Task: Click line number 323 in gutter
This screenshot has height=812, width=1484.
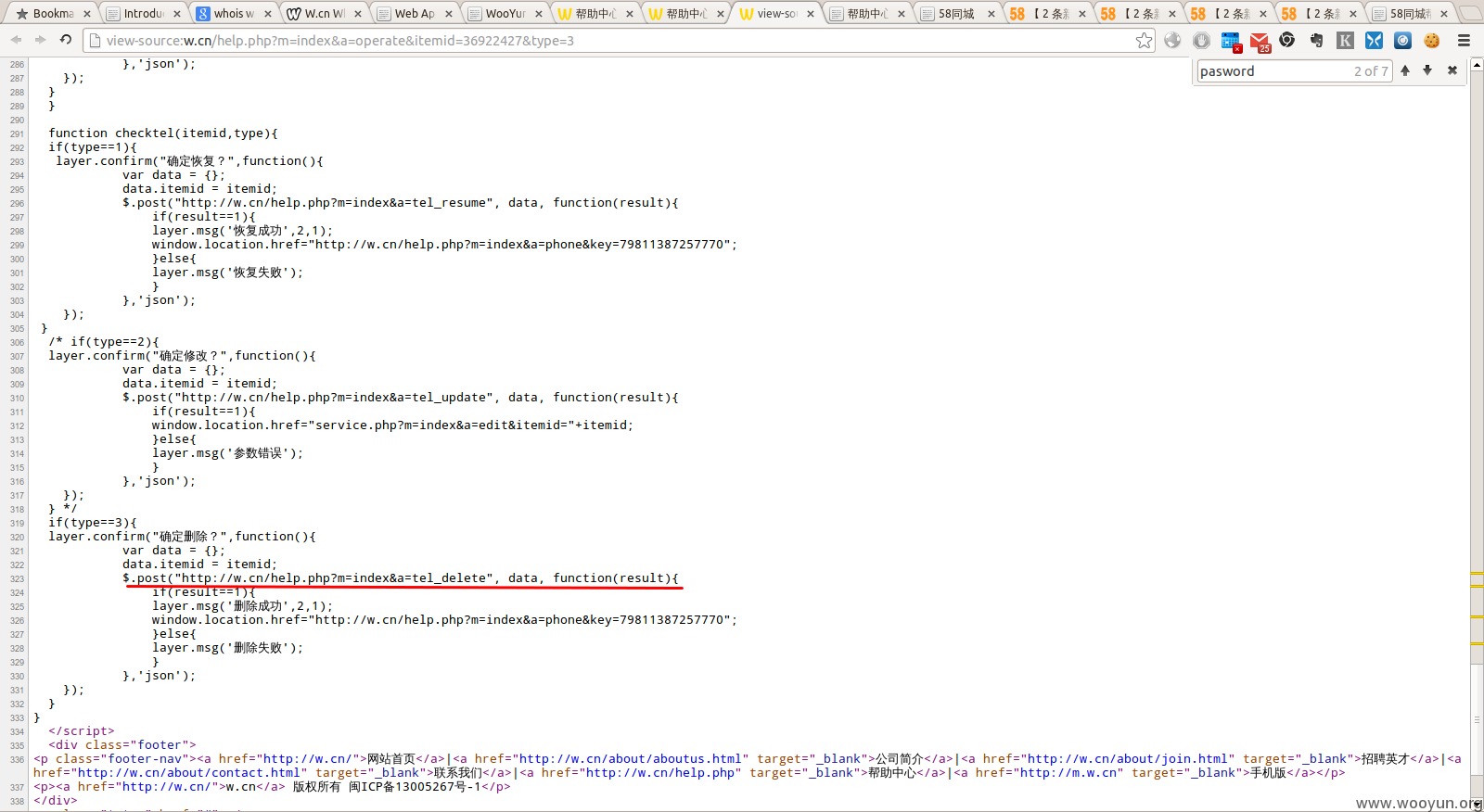Action: tap(17, 578)
